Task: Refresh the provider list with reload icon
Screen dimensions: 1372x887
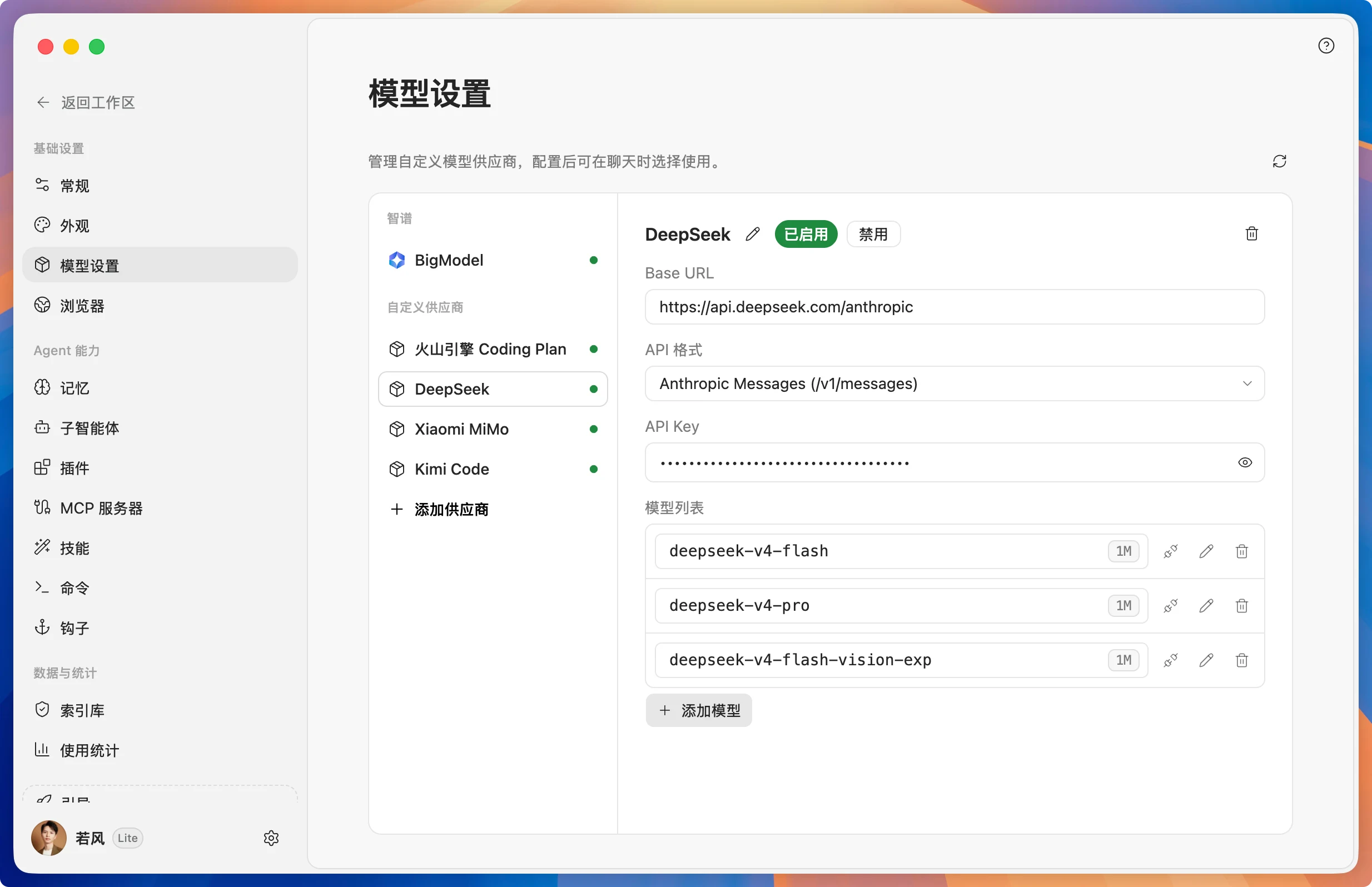Action: click(1279, 161)
